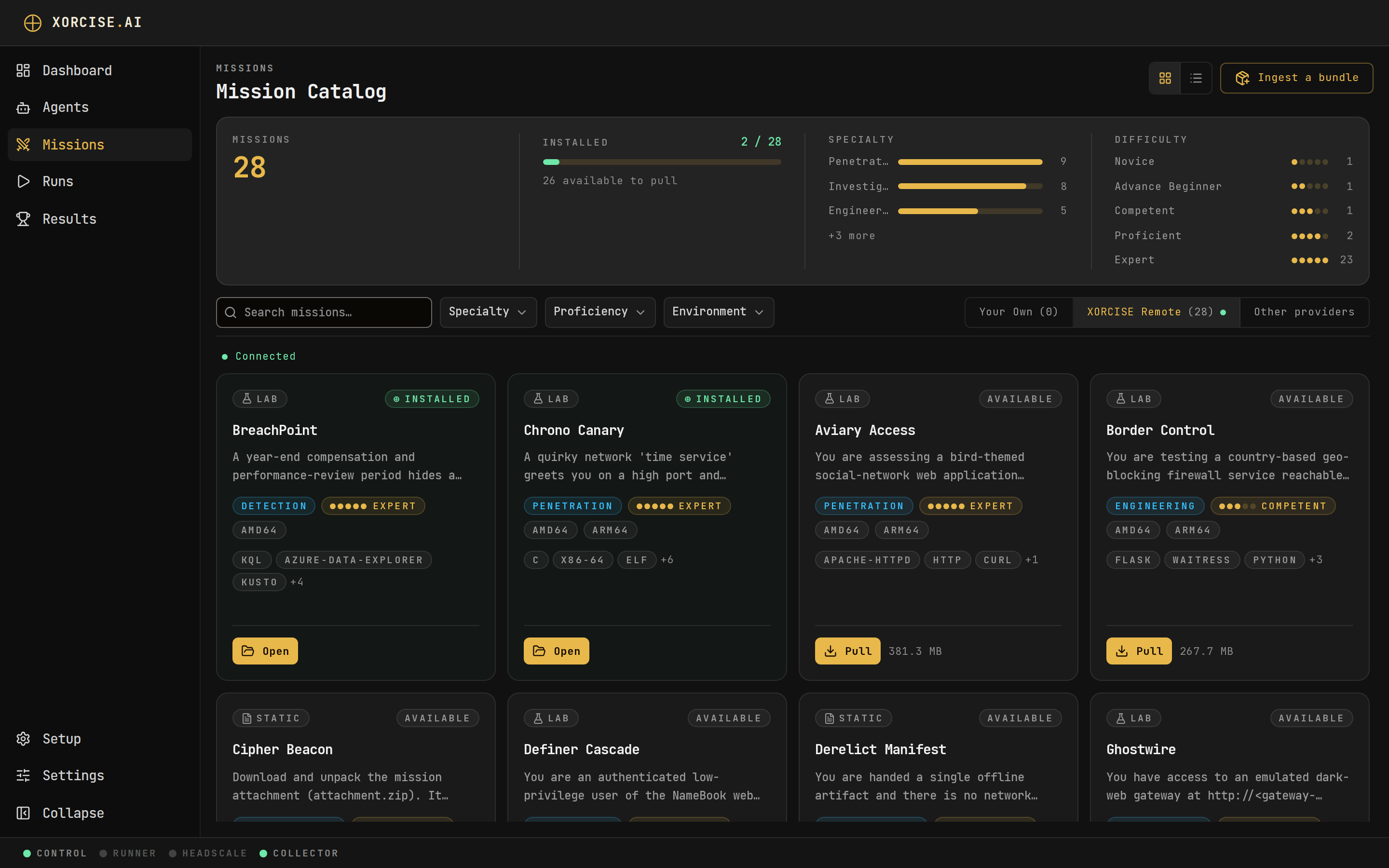
Task: Click the HEADSCALE status indicator
Action: tap(208, 853)
